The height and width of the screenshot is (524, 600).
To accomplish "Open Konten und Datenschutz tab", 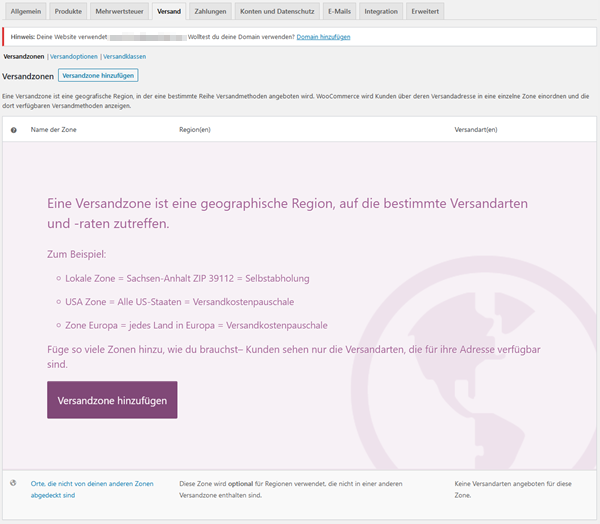I will 277,11.
